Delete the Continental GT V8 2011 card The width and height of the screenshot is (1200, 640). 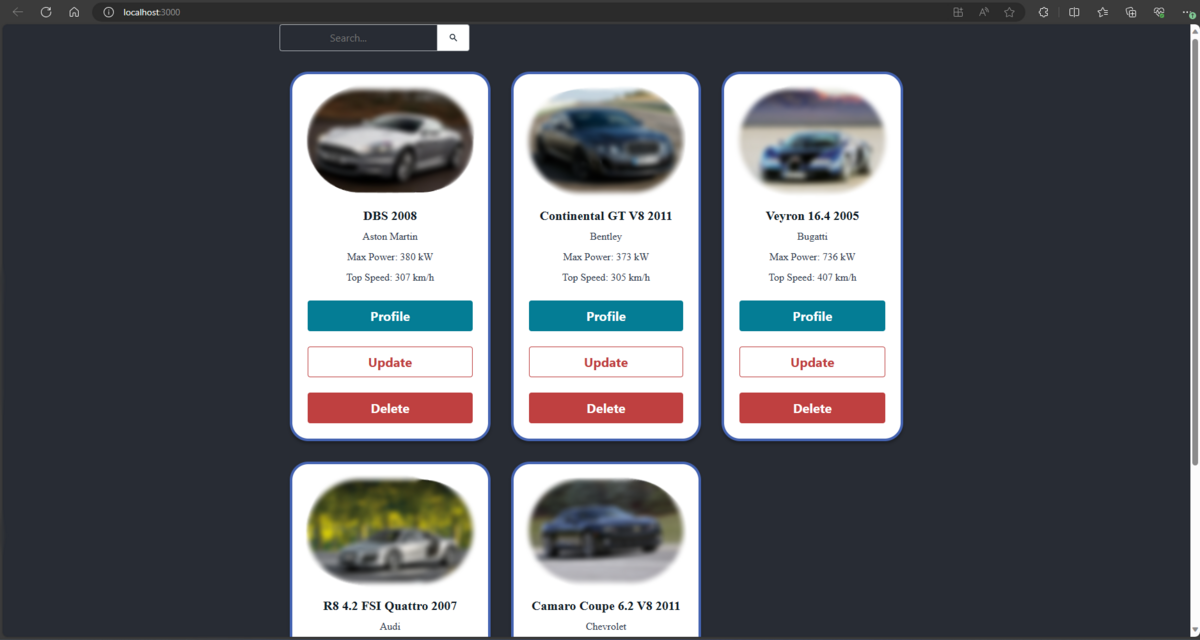click(606, 408)
